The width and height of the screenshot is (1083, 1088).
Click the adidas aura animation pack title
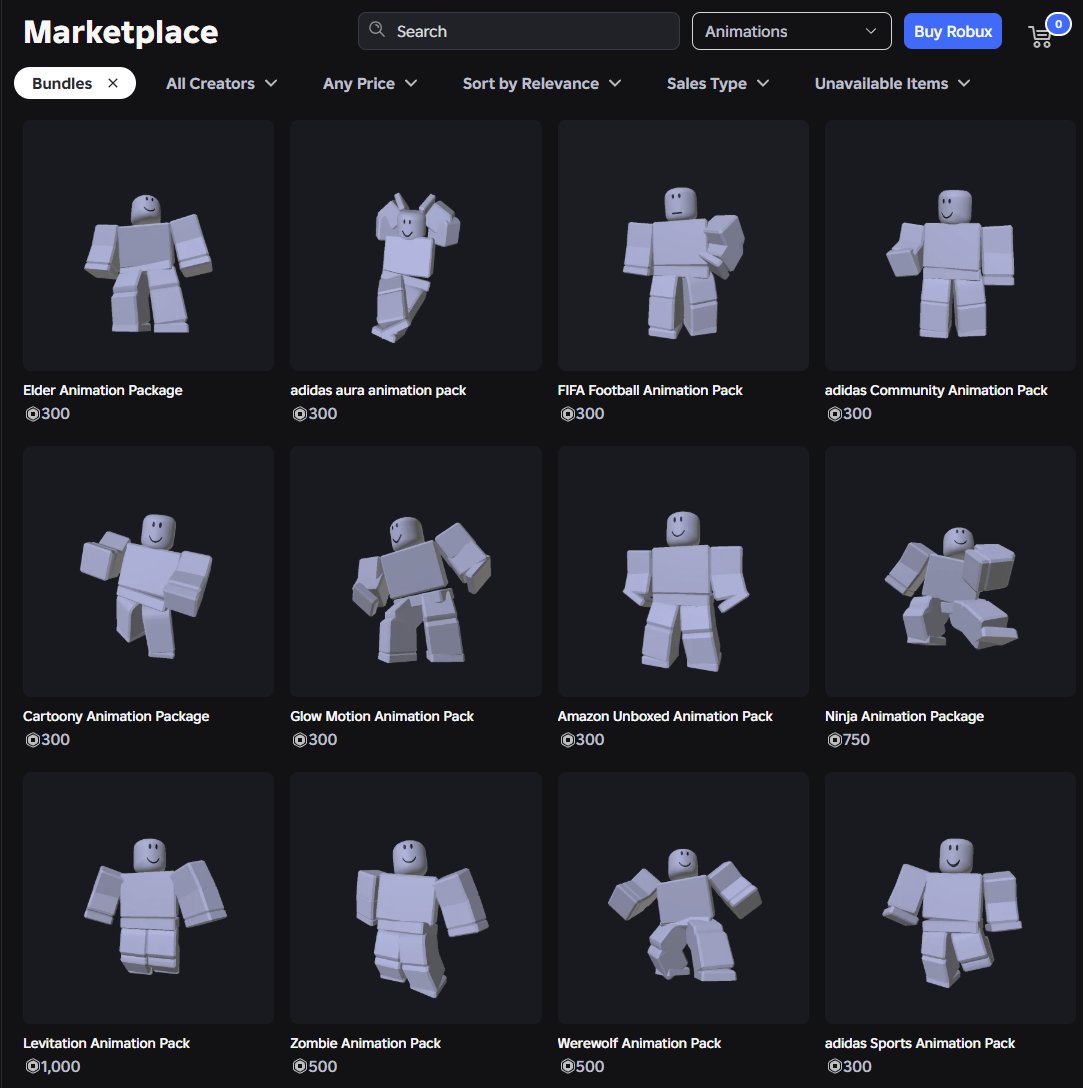378,390
